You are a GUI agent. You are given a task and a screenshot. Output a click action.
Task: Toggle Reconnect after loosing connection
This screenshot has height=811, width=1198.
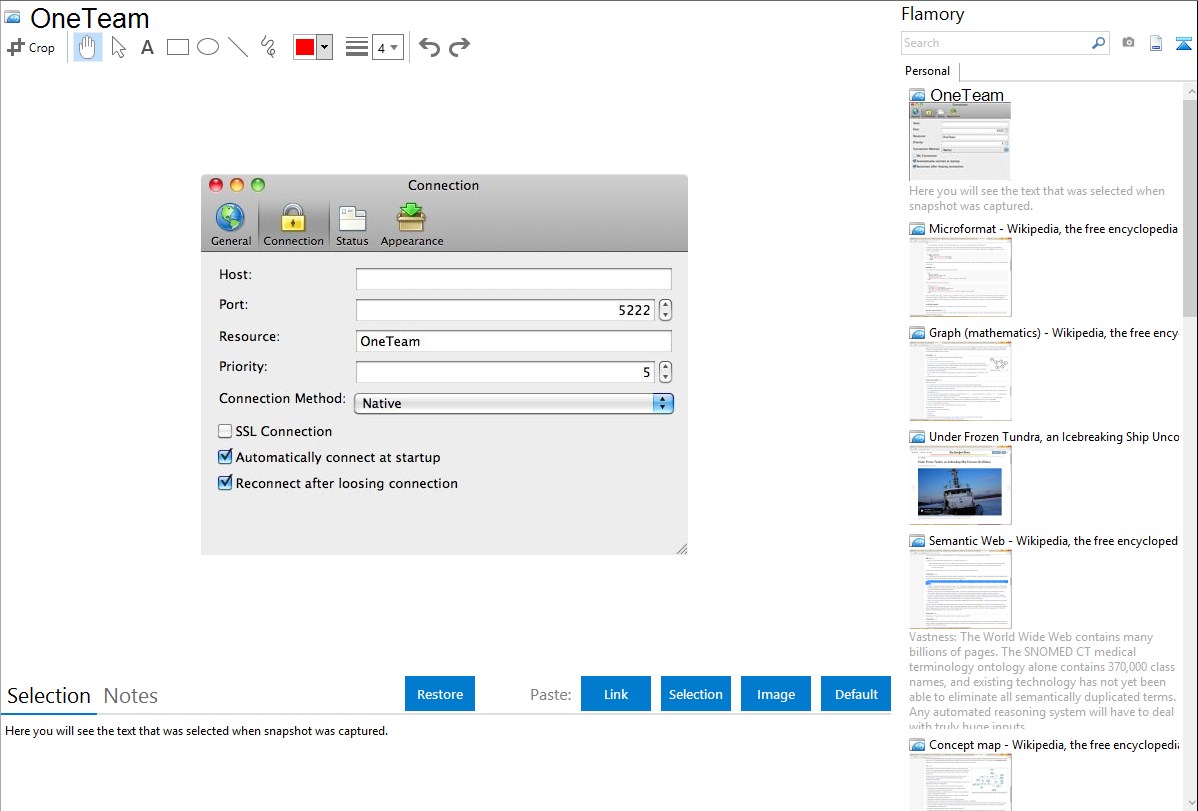tap(225, 484)
